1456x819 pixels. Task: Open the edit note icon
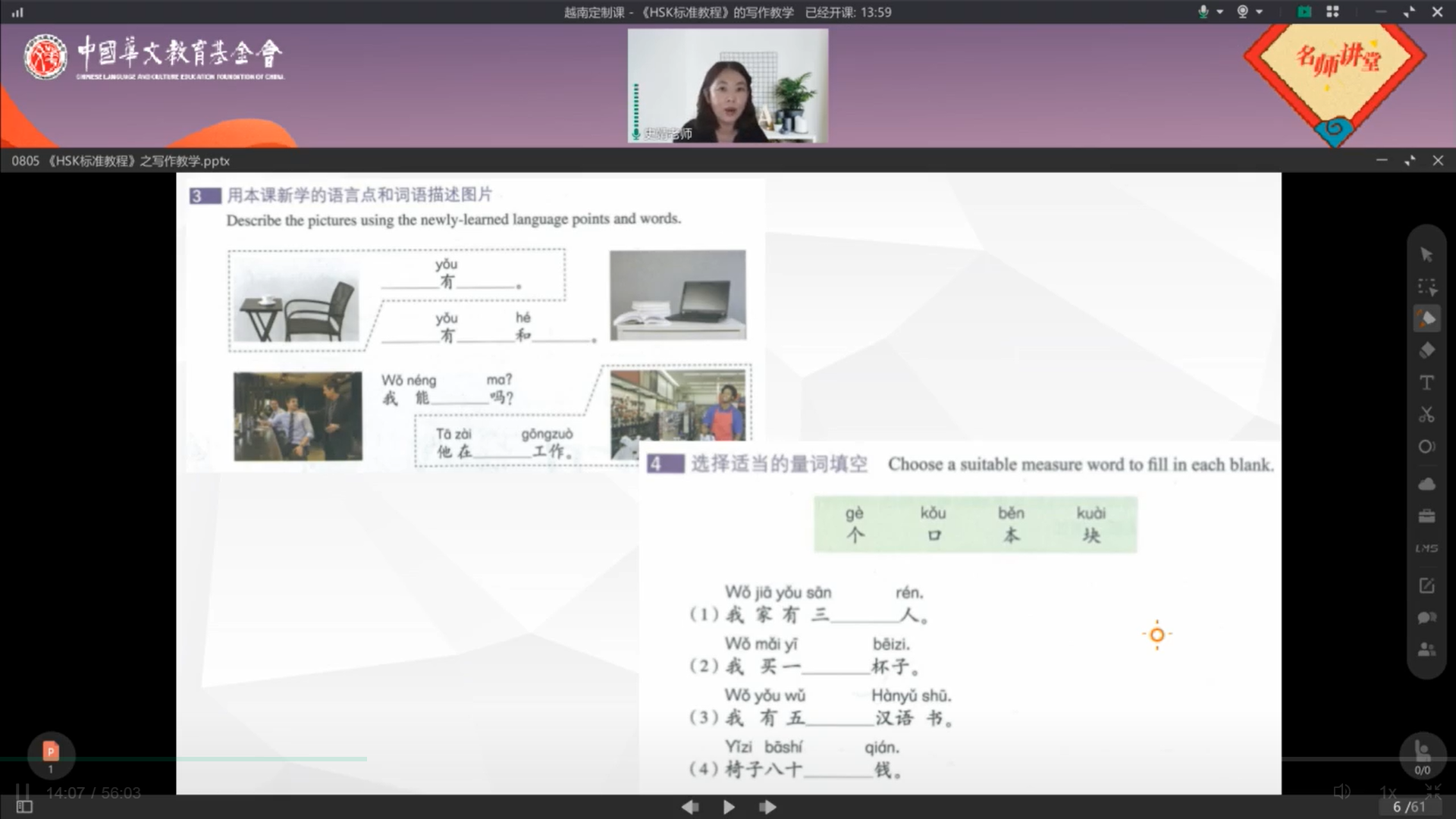click(1426, 585)
